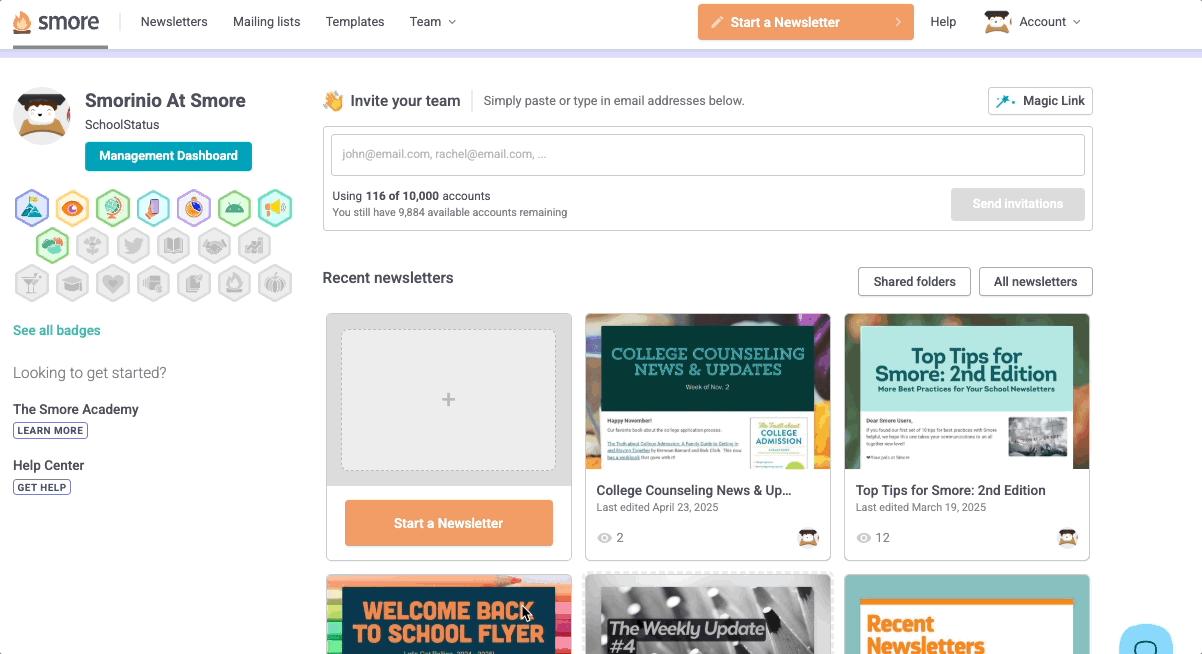Focus the invite email addresses field
Image resolution: width=1202 pixels, height=654 pixels.
(x=708, y=155)
